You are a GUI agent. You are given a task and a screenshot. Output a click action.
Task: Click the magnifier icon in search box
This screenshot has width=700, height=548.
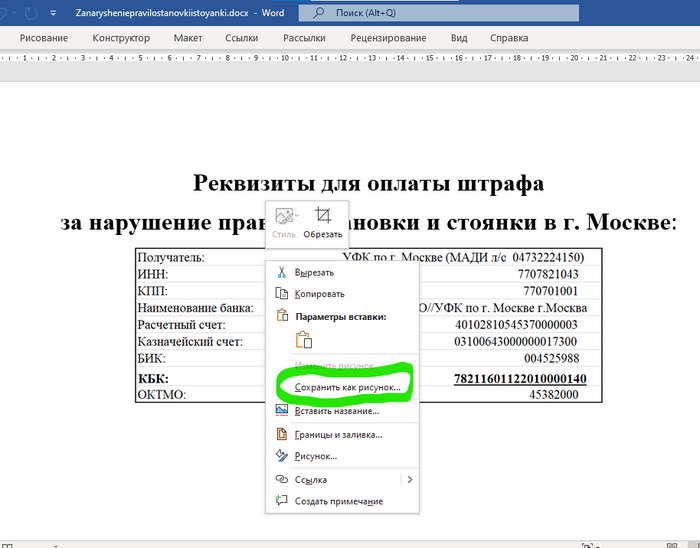click(x=318, y=13)
